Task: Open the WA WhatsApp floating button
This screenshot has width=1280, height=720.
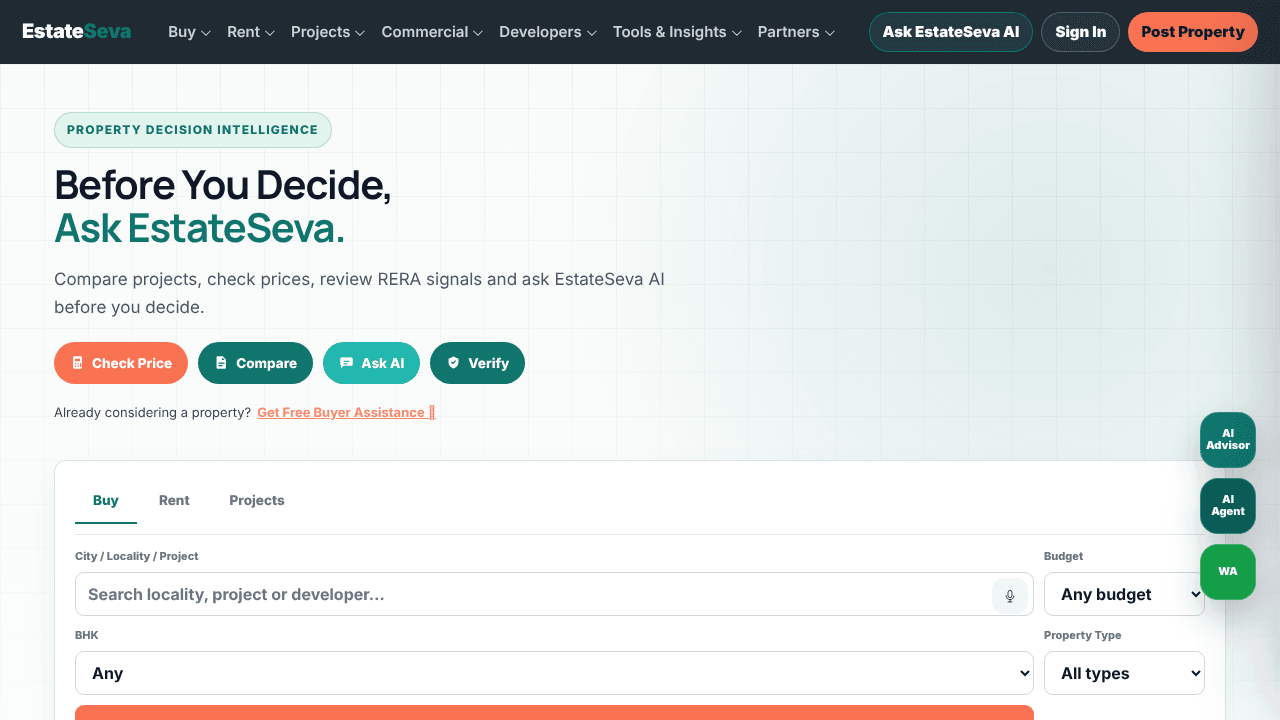Action: point(1228,571)
